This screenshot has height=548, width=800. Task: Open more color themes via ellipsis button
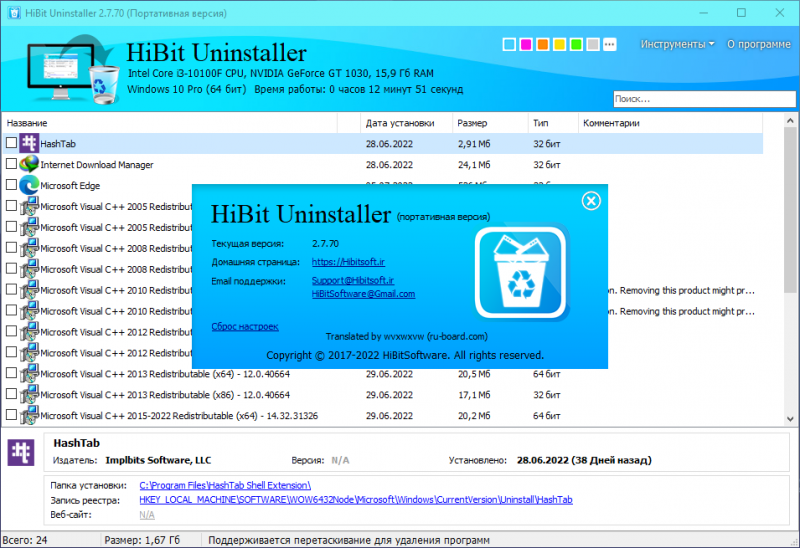610,44
